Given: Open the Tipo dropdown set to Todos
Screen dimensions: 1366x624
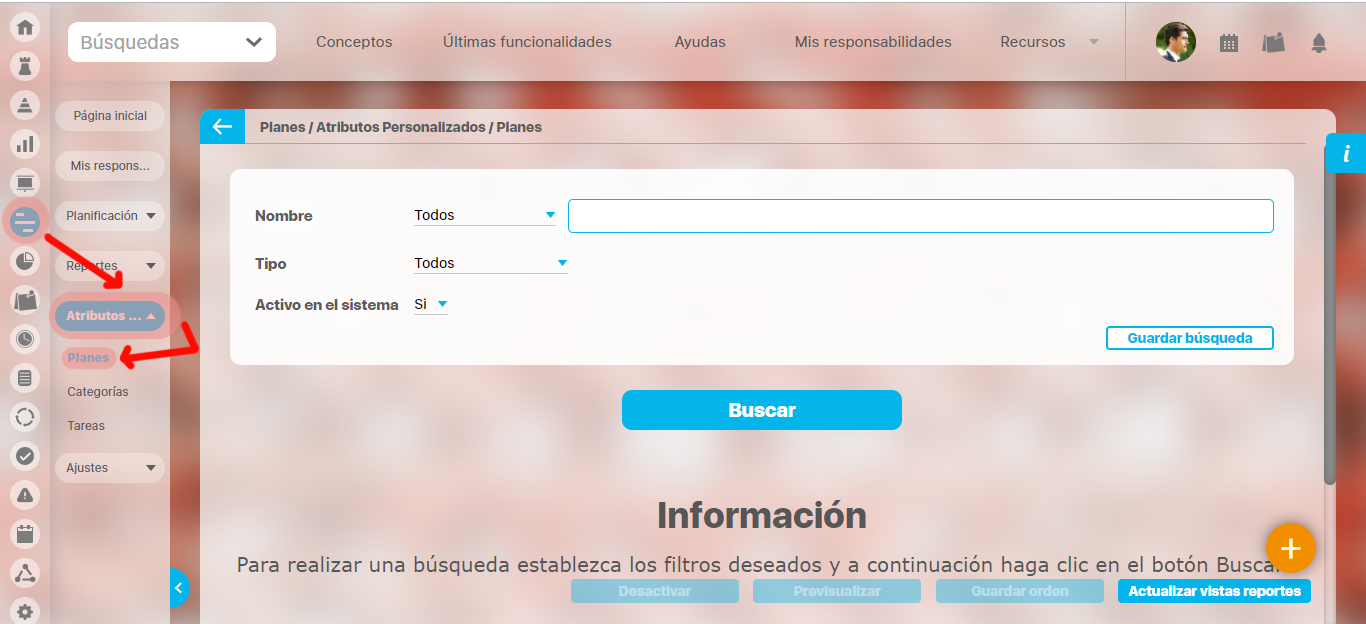Looking at the screenshot, I should pyautogui.click(x=490, y=263).
